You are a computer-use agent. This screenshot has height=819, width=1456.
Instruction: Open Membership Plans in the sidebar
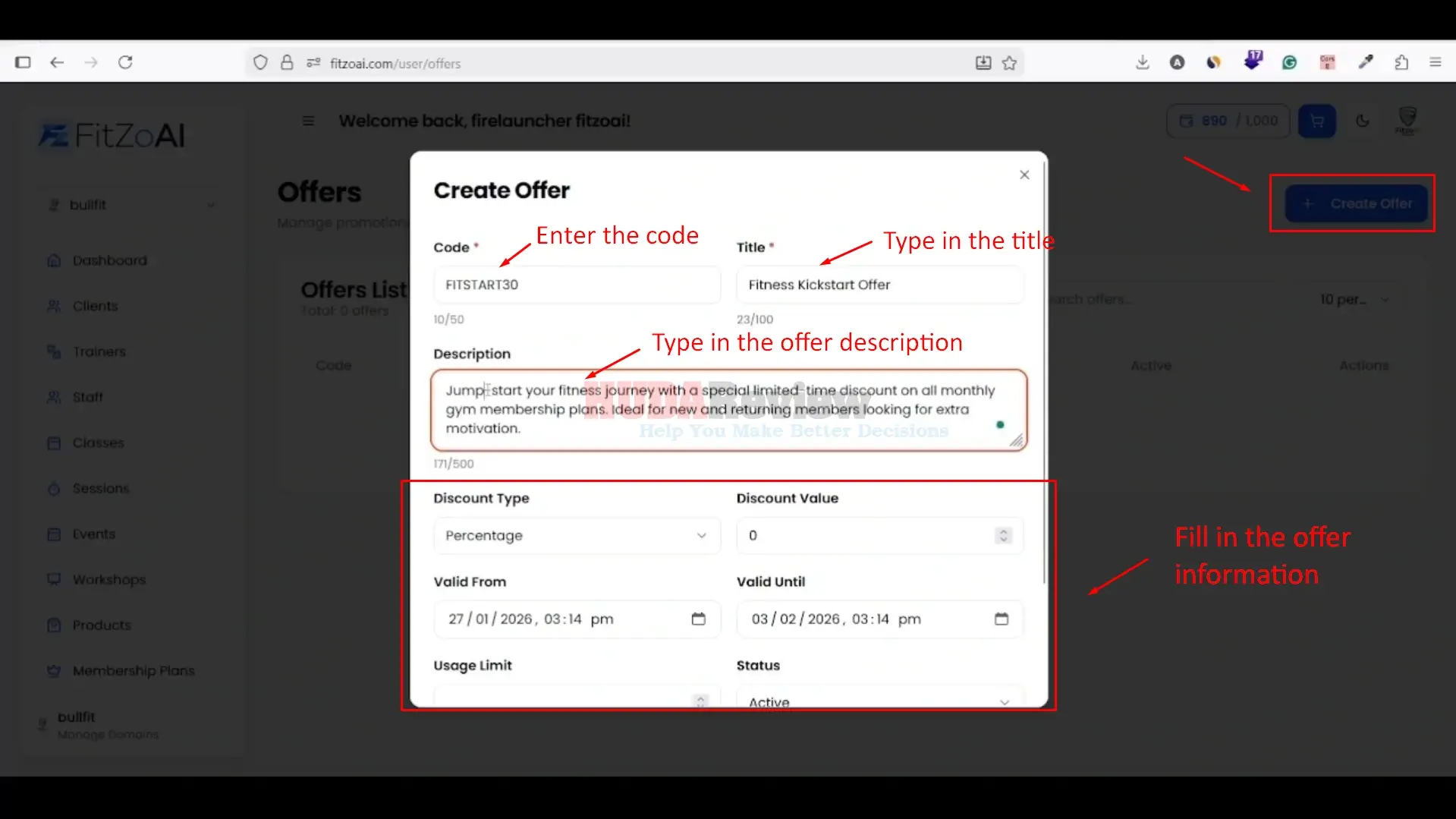(133, 671)
